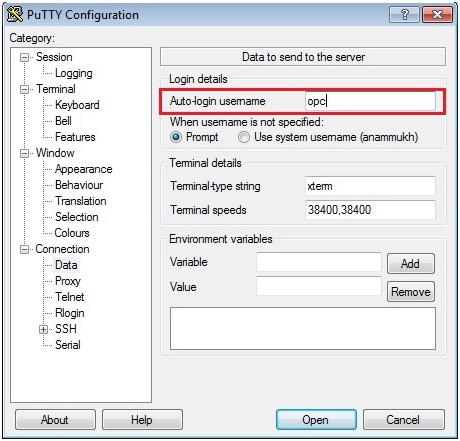Remove the selected environment variable
460x441 pixels.
pyautogui.click(x=411, y=292)
